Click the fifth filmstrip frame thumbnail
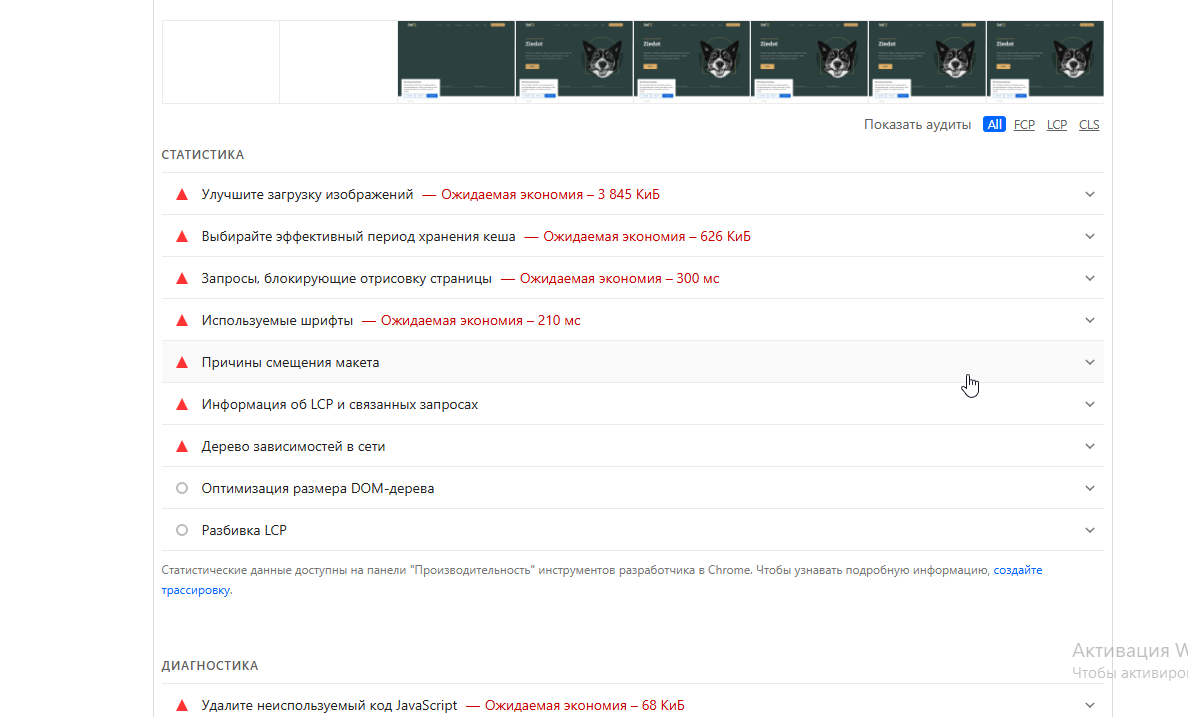The height and width of the screenshot is (717, 1188). pyautogui.click(x=692, y=61)
